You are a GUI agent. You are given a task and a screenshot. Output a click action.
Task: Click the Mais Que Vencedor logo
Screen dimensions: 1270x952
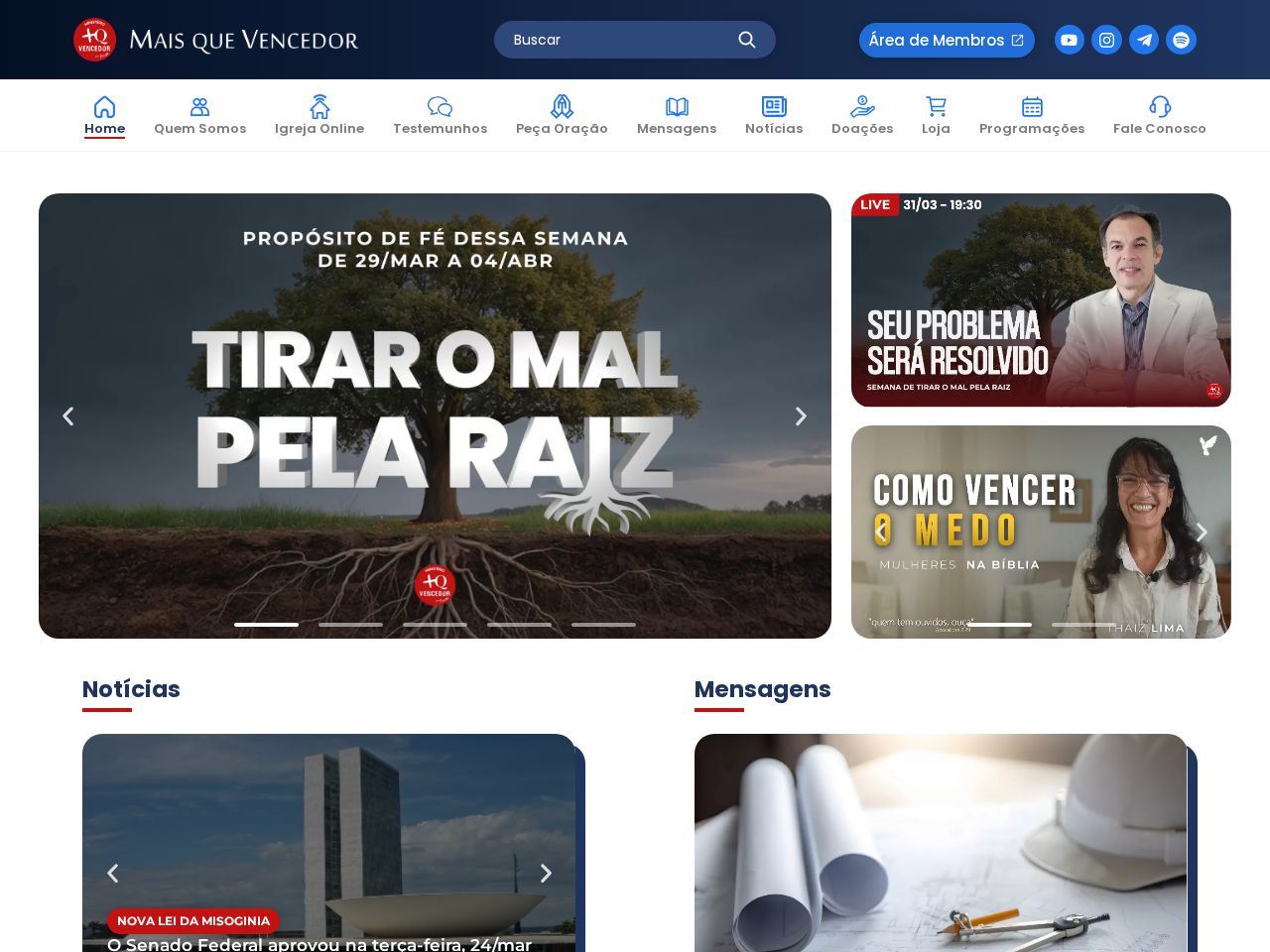215,40
